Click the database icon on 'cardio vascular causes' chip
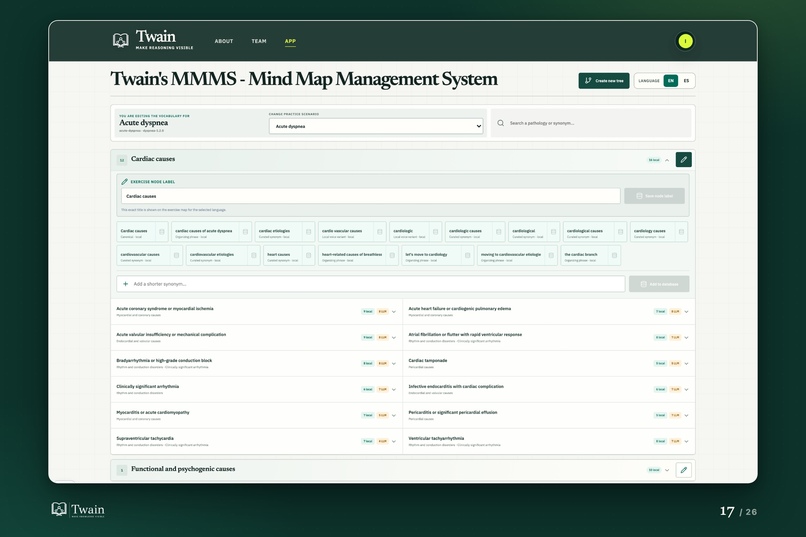 (380, 232)
